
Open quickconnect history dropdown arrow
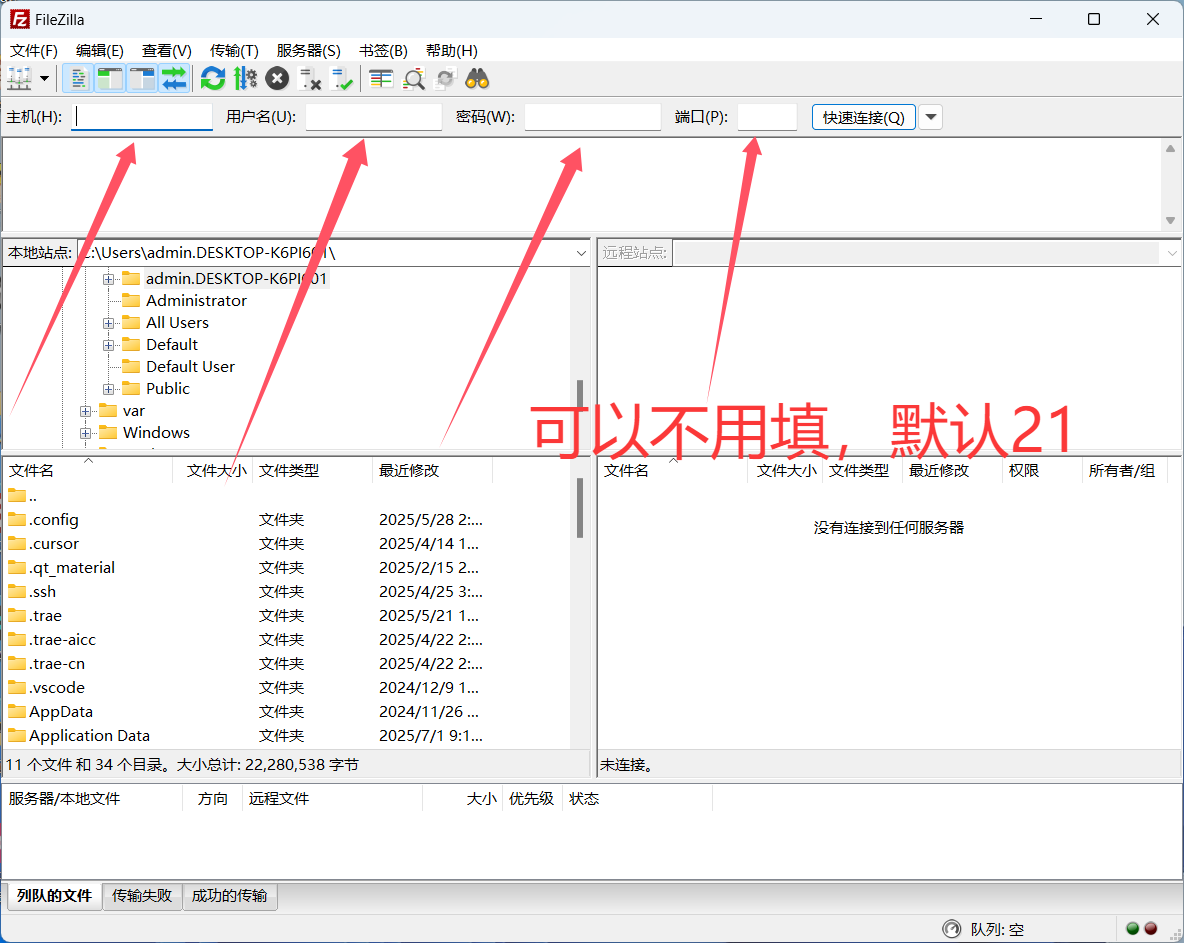[x=931, y=117]
